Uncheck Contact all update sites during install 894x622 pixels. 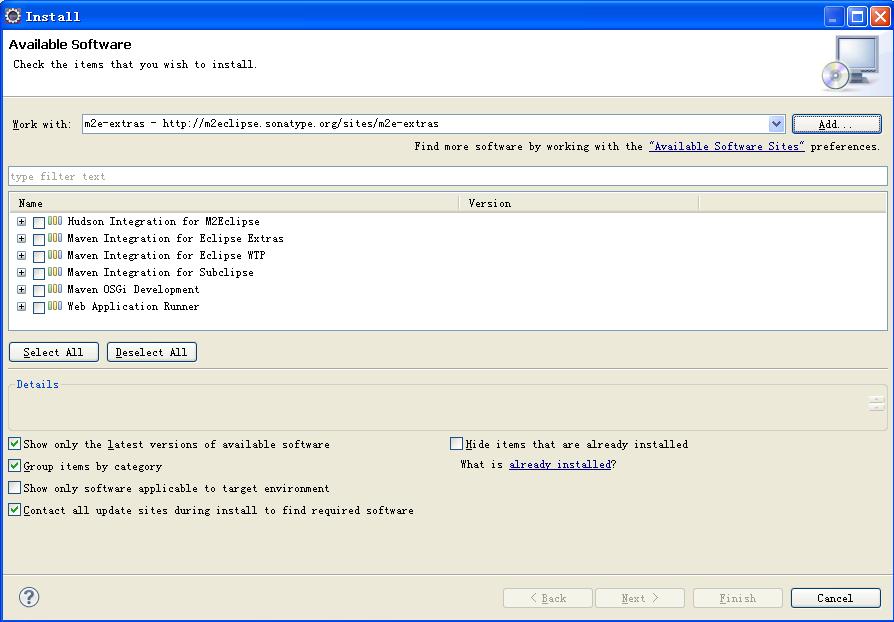point(15,510)
